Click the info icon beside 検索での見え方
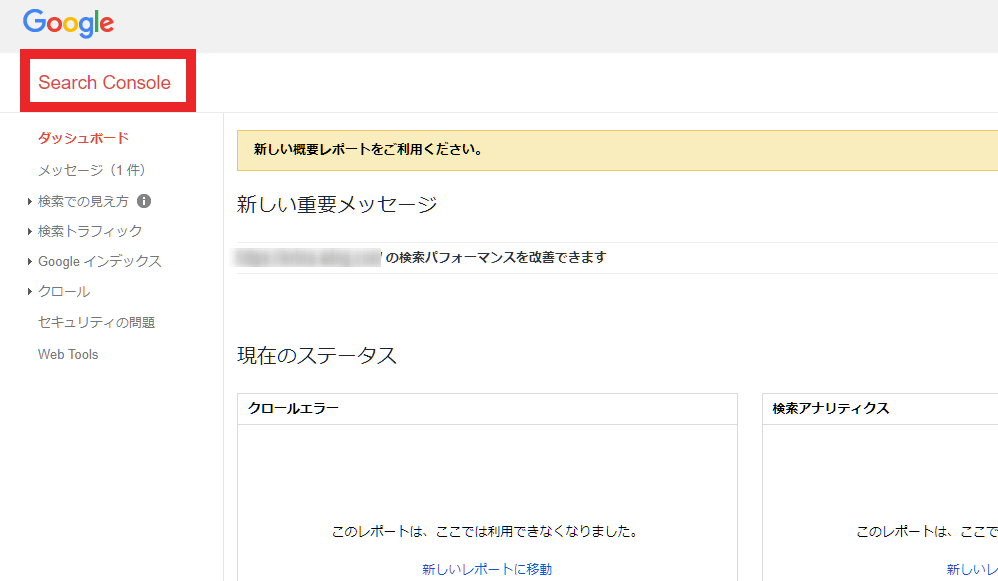Screen dimensions: 998x581 (144, 201)
